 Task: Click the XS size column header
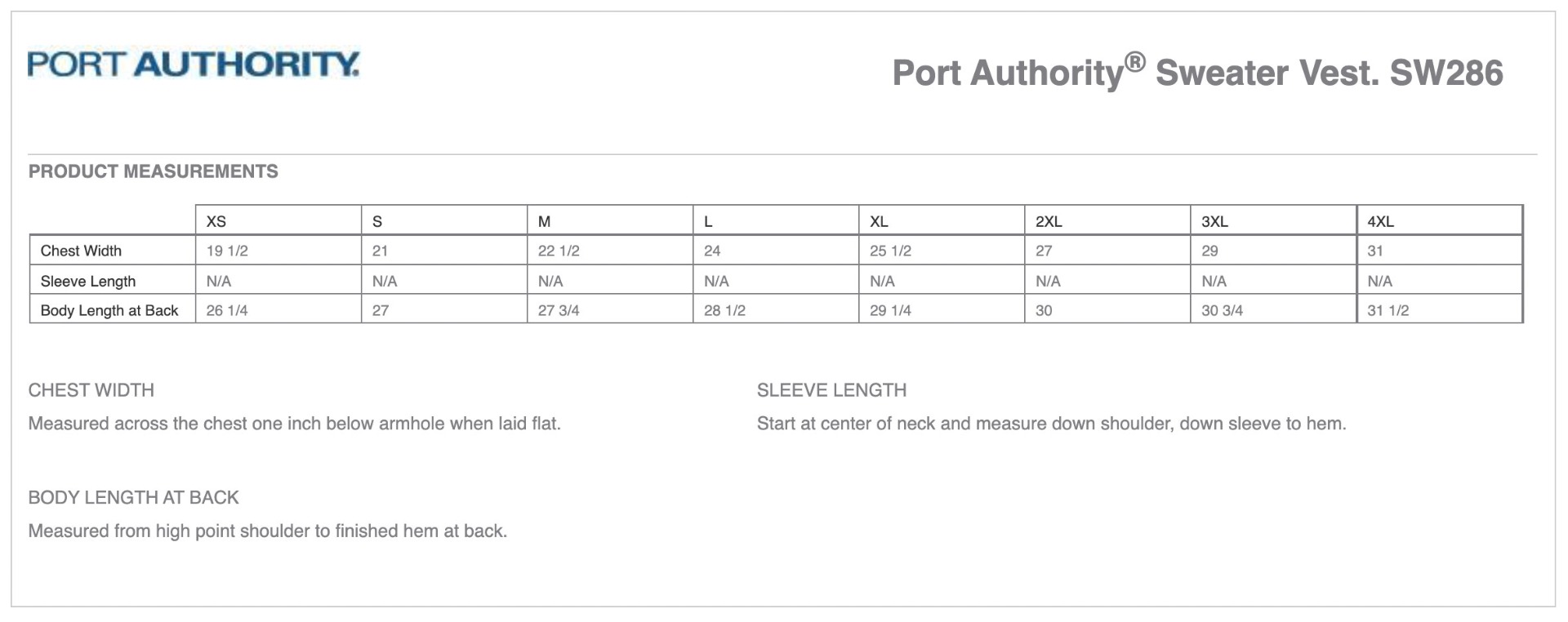[216, 221]
